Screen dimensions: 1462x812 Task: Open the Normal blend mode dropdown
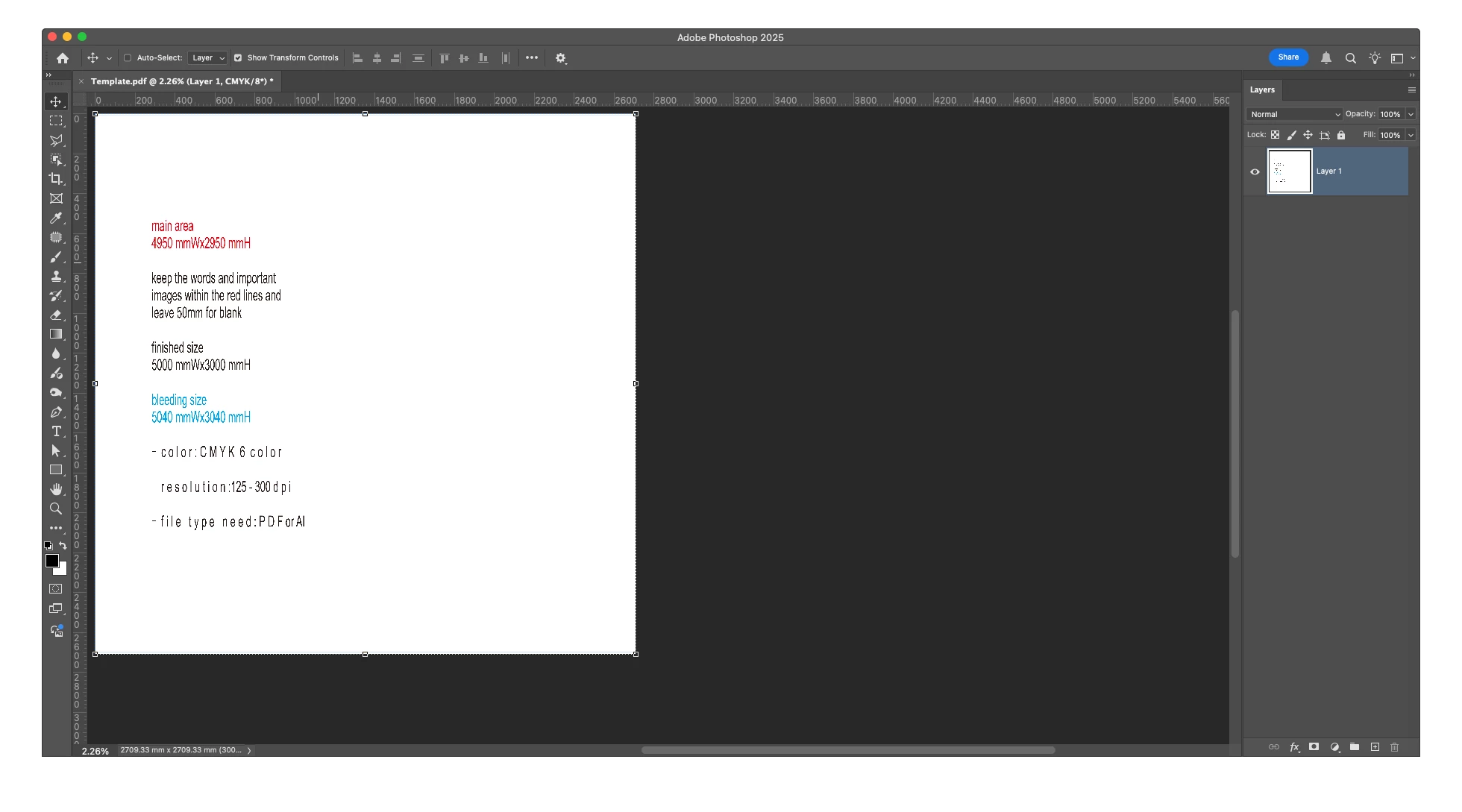click(1294, 114)
